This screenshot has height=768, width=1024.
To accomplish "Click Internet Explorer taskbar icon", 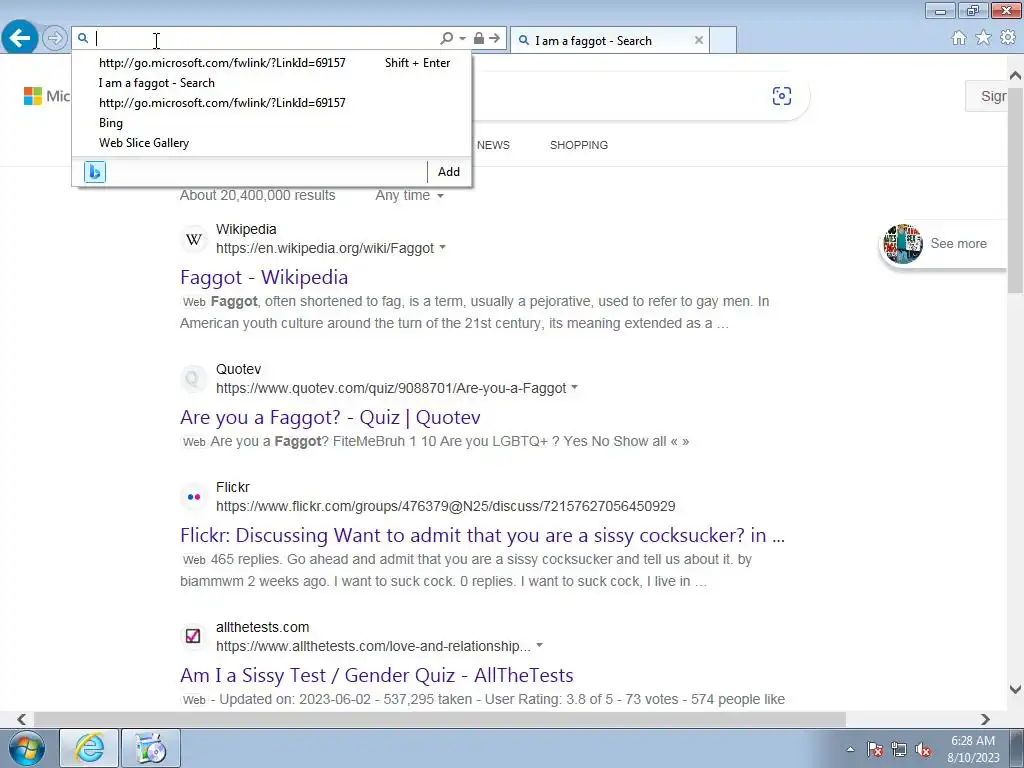I will click(89, 748).
